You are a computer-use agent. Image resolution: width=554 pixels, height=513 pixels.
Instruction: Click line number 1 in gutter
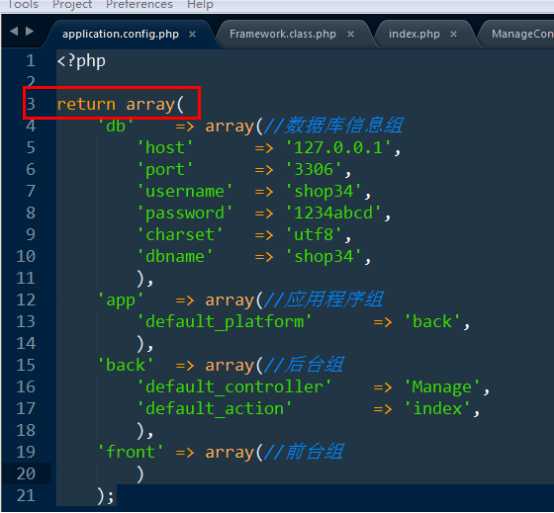(x=31, y=61)
